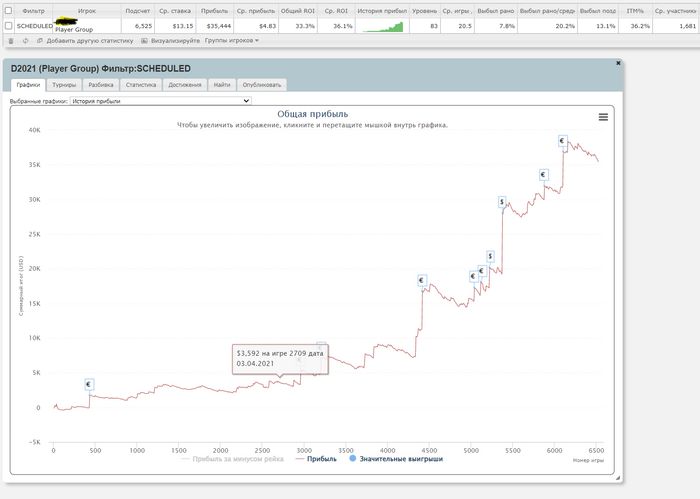Click the 33.3% total ROI value
This screenshot has width=700, height=499.
click(305, 26)
